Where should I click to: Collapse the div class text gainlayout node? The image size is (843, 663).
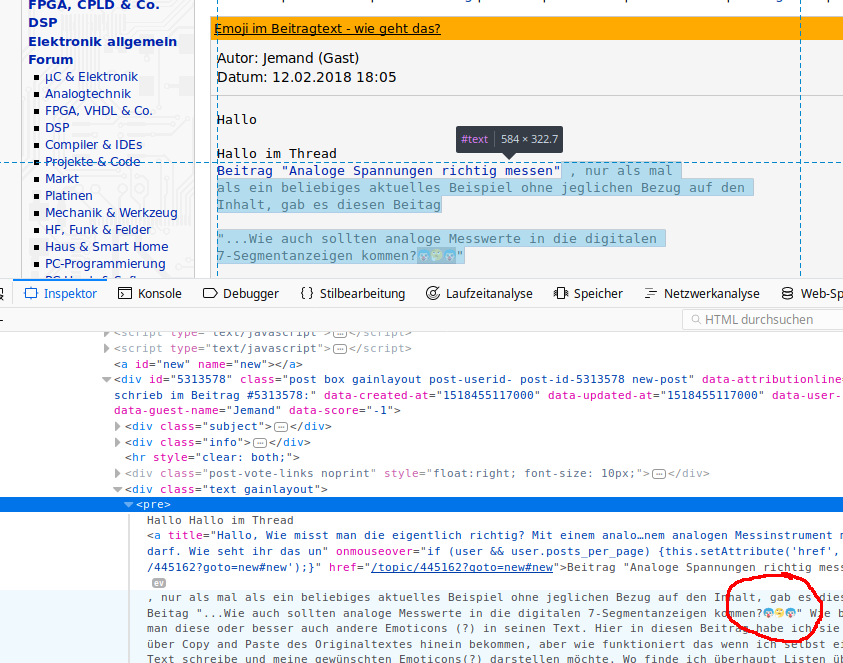click(x=118, y=489)
